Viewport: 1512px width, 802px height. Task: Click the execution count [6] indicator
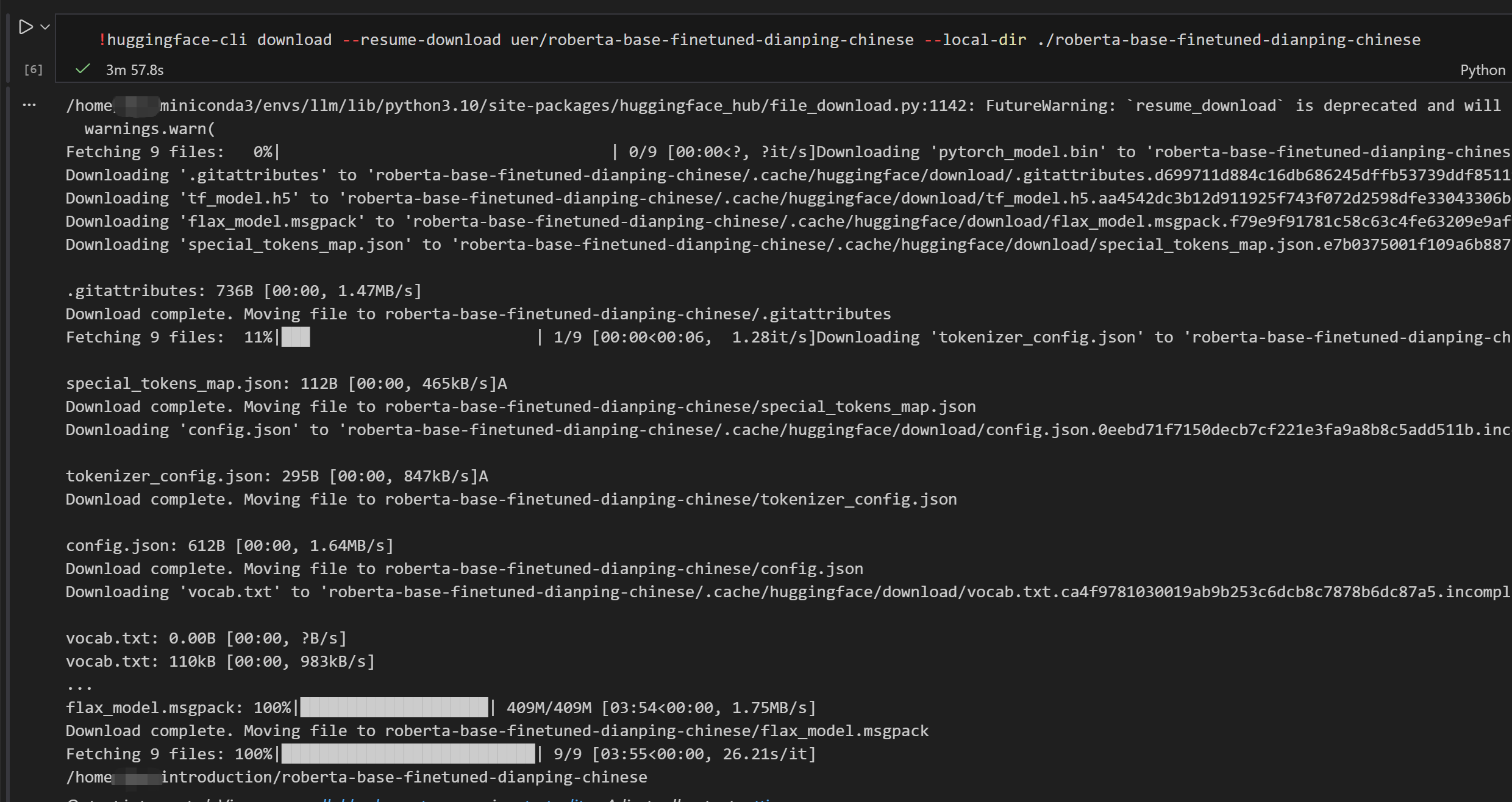(x=33, y=70)
